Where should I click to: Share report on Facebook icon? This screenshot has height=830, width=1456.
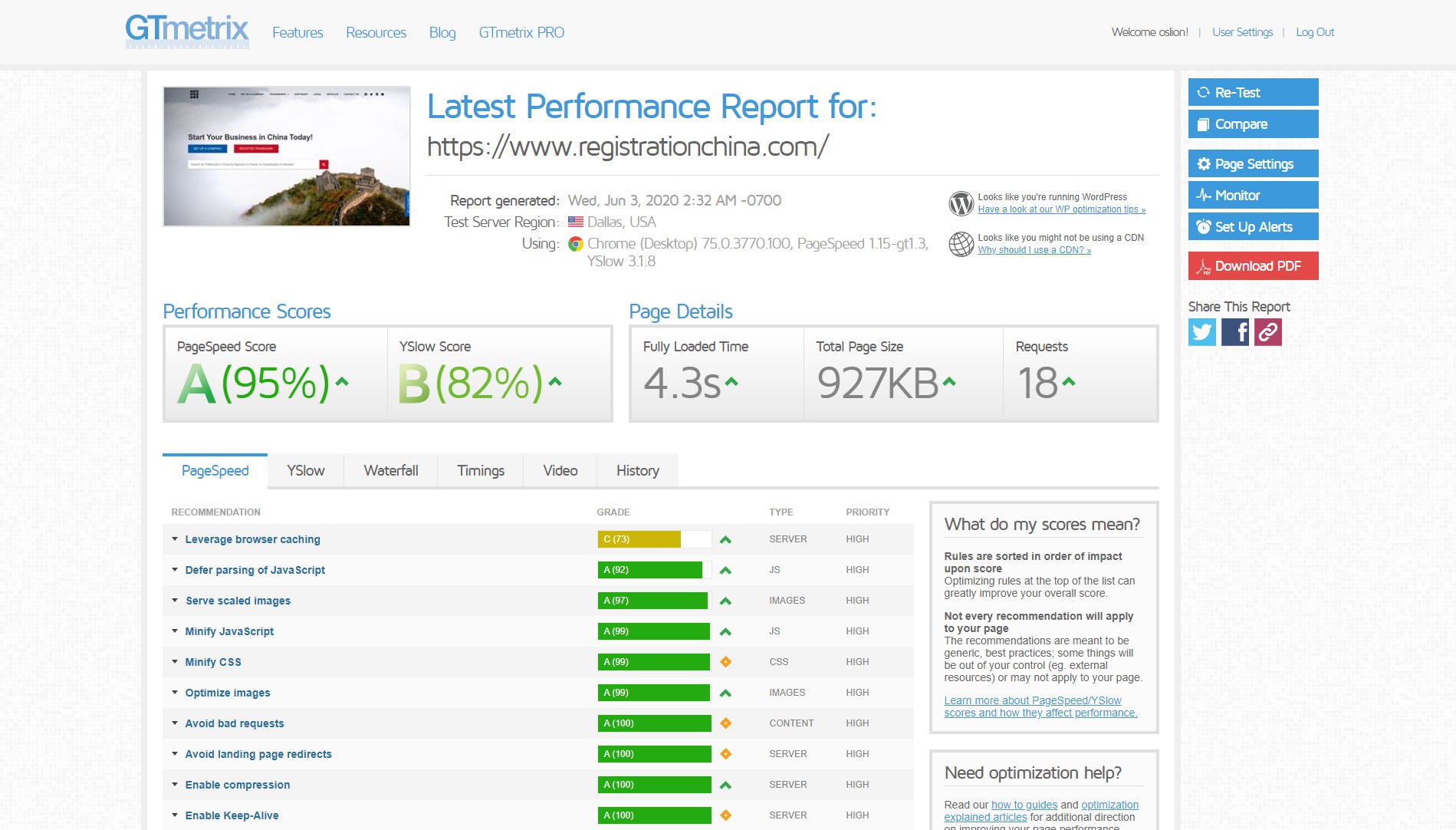pos(1234,332)
